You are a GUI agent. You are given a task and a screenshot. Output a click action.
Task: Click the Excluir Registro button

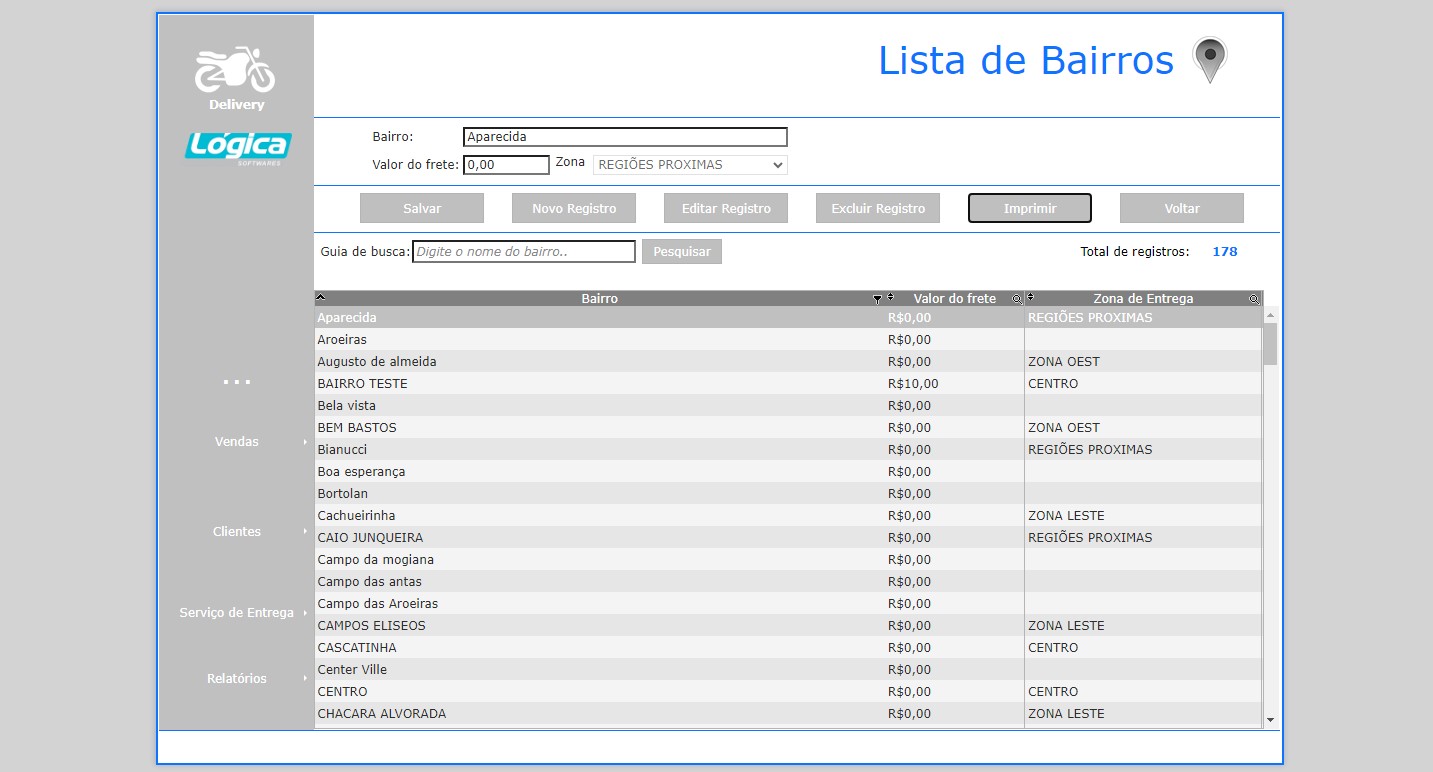point(878,208)
